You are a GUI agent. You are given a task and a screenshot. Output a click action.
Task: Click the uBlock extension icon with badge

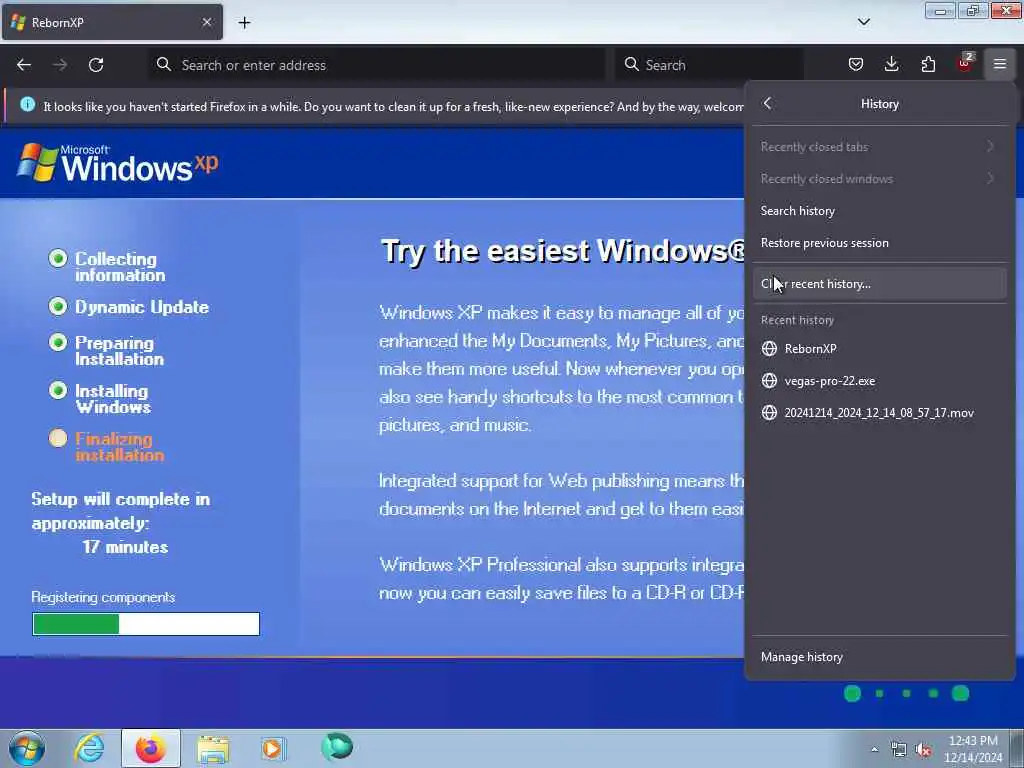(x=965, y=63)
